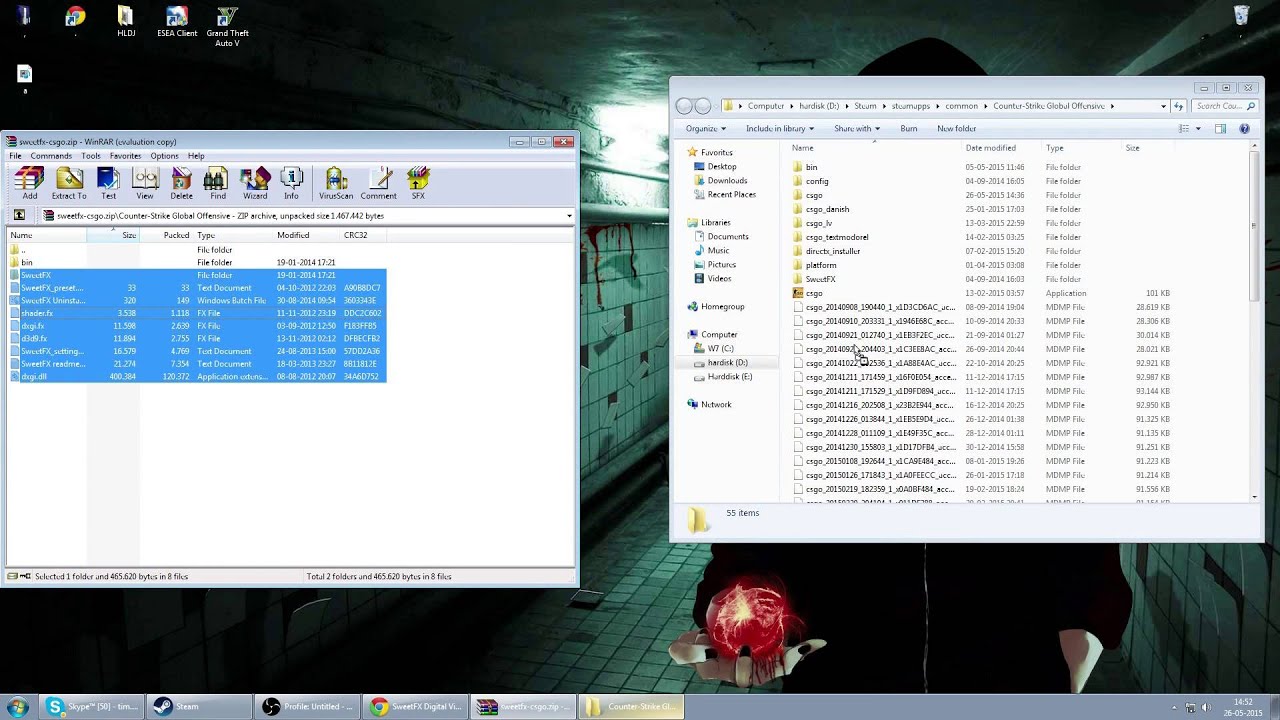
Task: Click the SFX icon in WinRAR toolbar
Action: click(x=418, y=183)
